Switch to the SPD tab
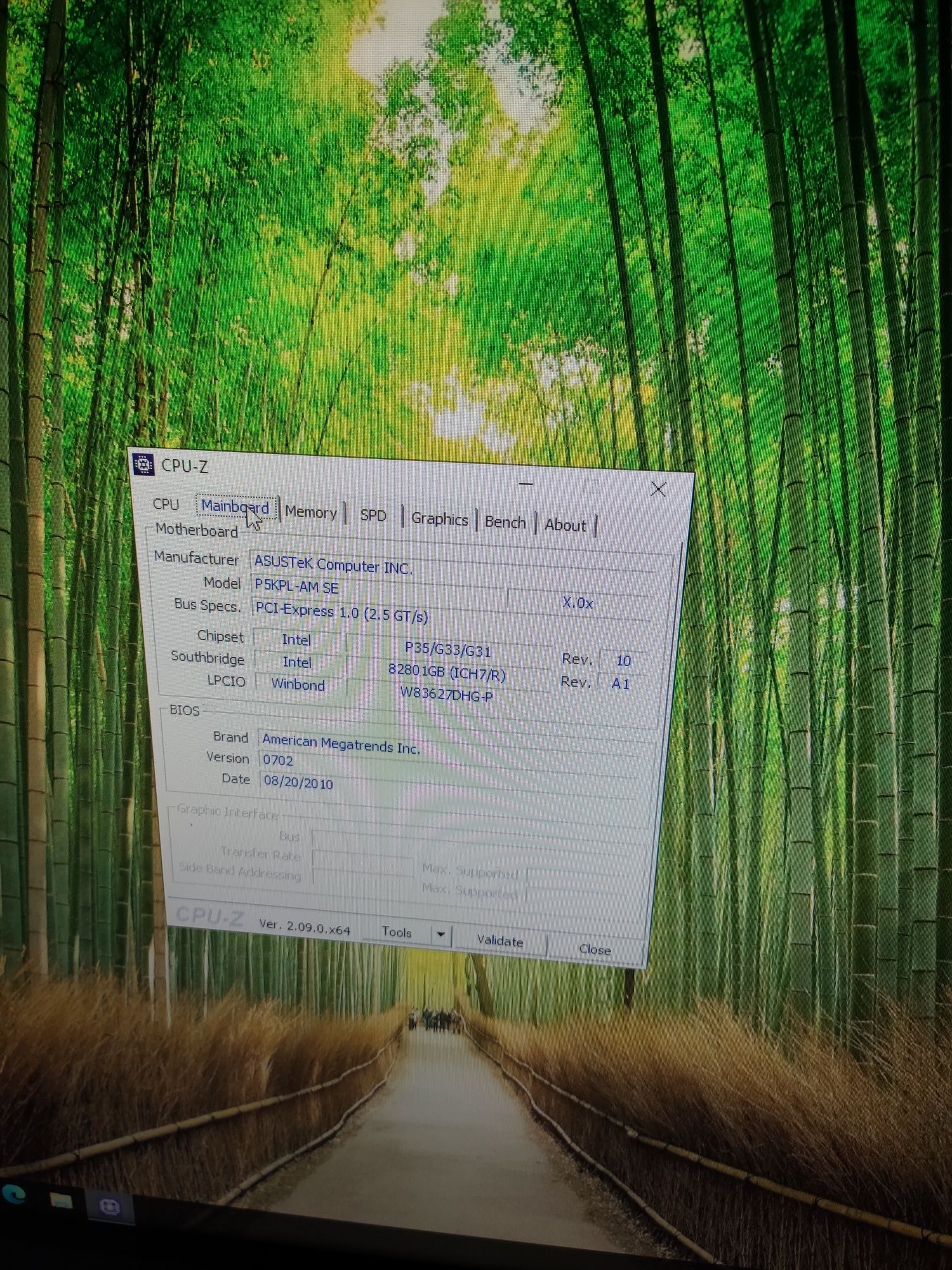The image size is (952, 1270). coord(373,515)
